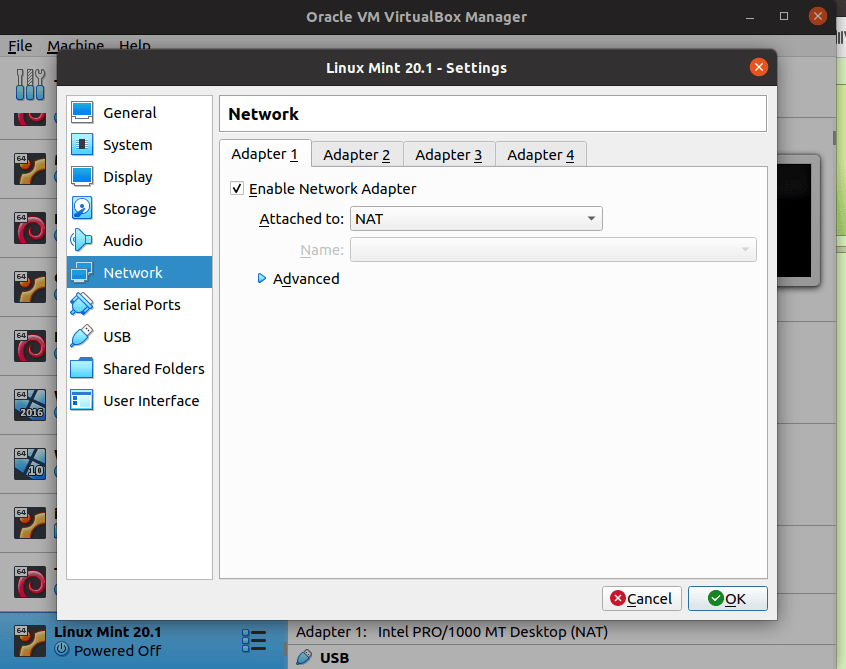The width and height of the screenshot is (846, 669).
Task: Select the General settings icon
Action: coord(82,113)
